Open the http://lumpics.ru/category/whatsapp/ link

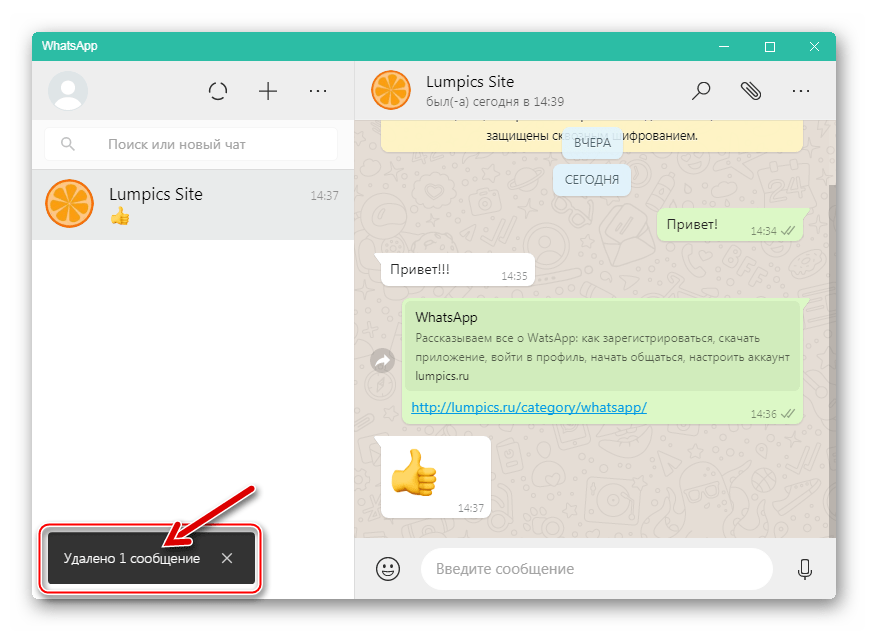pyautogui.click(x=529, y=407)
